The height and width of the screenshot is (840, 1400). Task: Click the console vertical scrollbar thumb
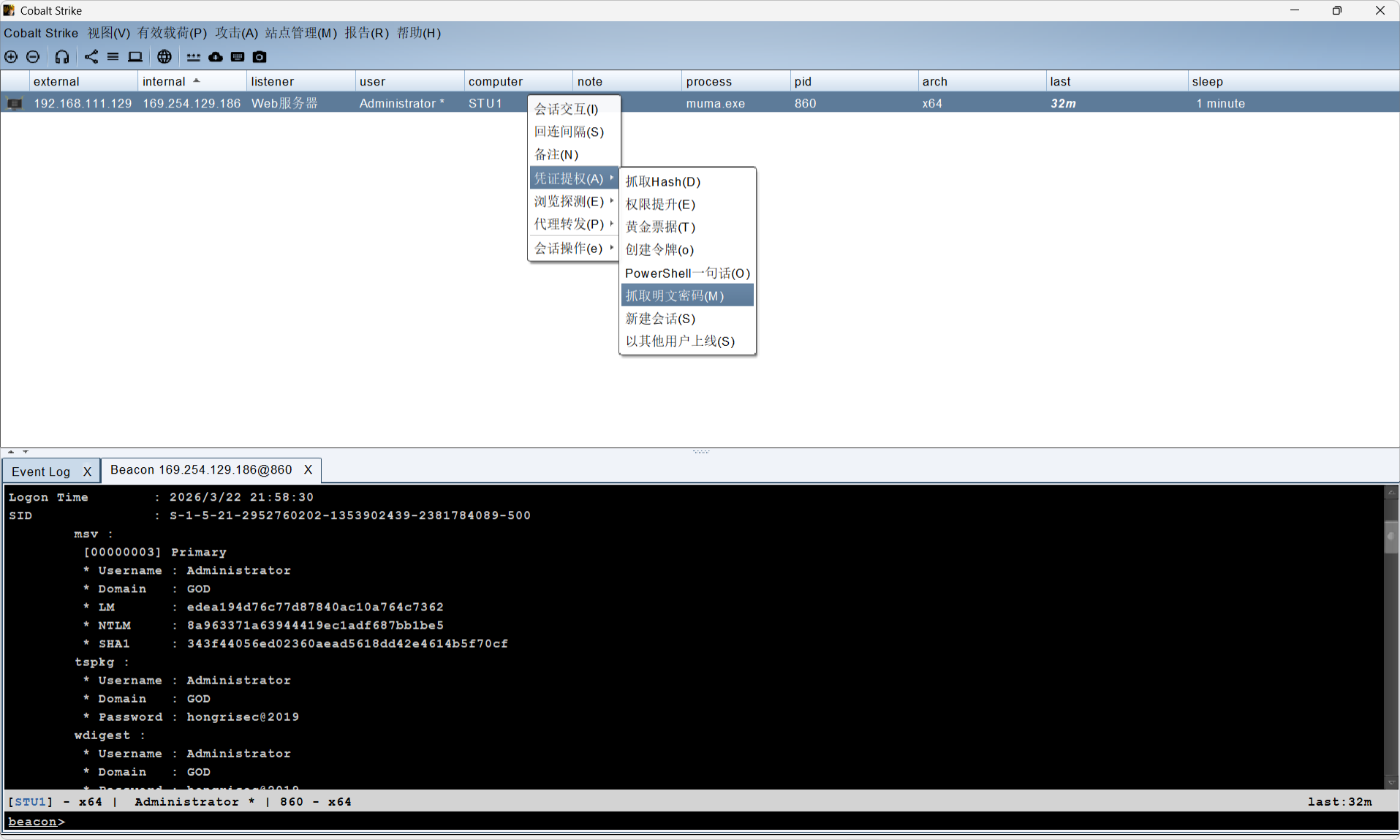click(1391, 537)
